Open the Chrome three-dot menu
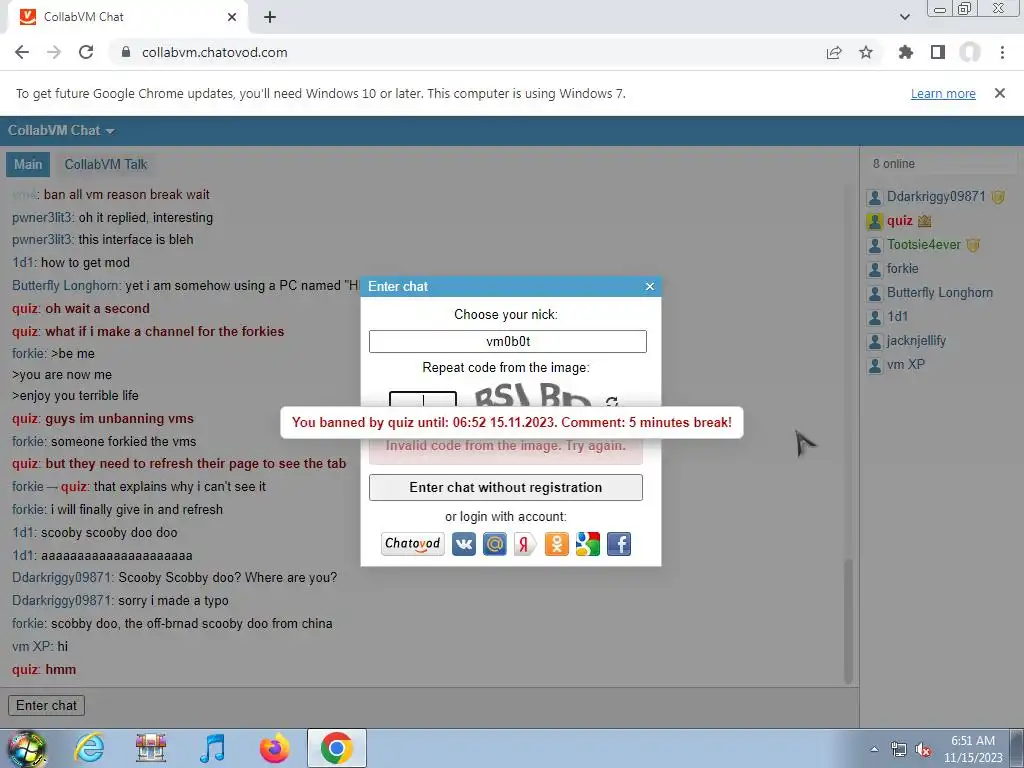This screenshot has width=1024, height=768. click(1002, 52)
